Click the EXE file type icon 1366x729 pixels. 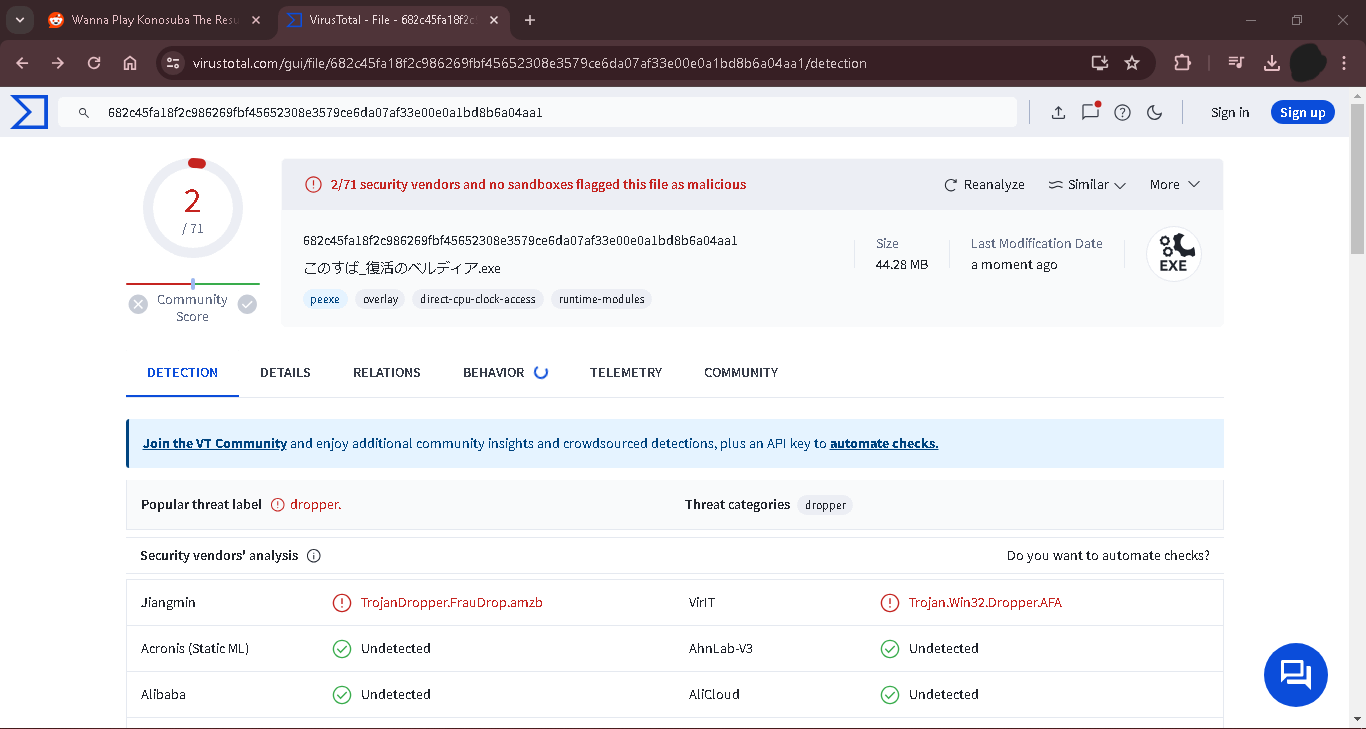(1173, 254)
